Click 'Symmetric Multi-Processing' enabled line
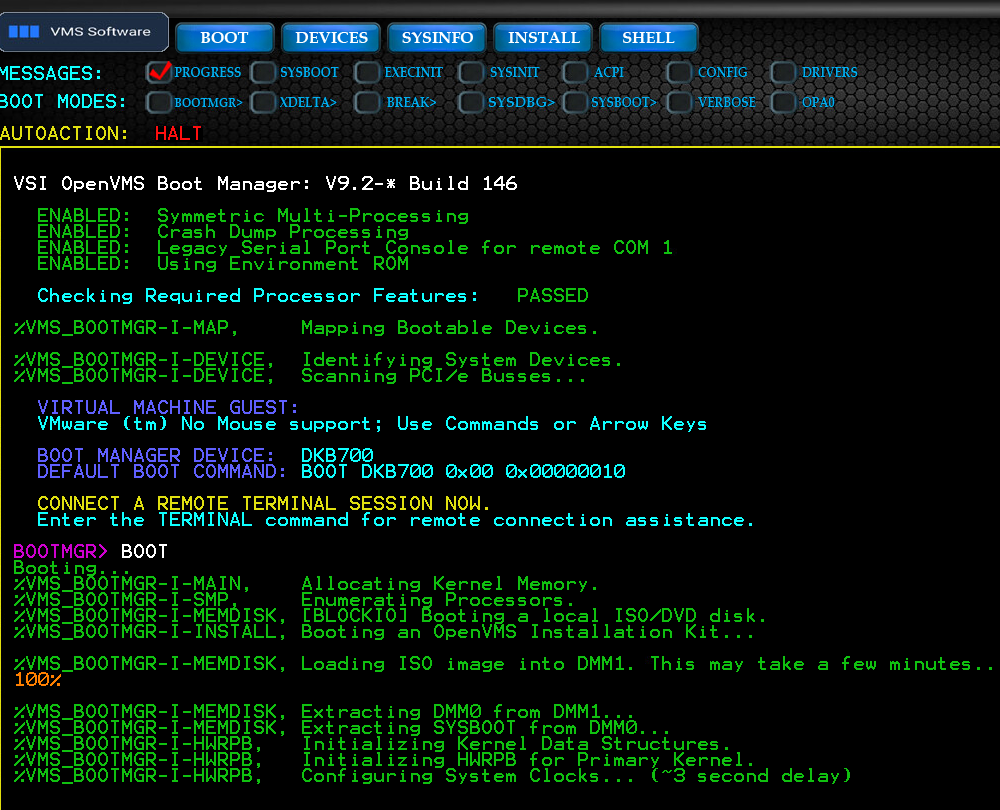 (x=313, y=216)
